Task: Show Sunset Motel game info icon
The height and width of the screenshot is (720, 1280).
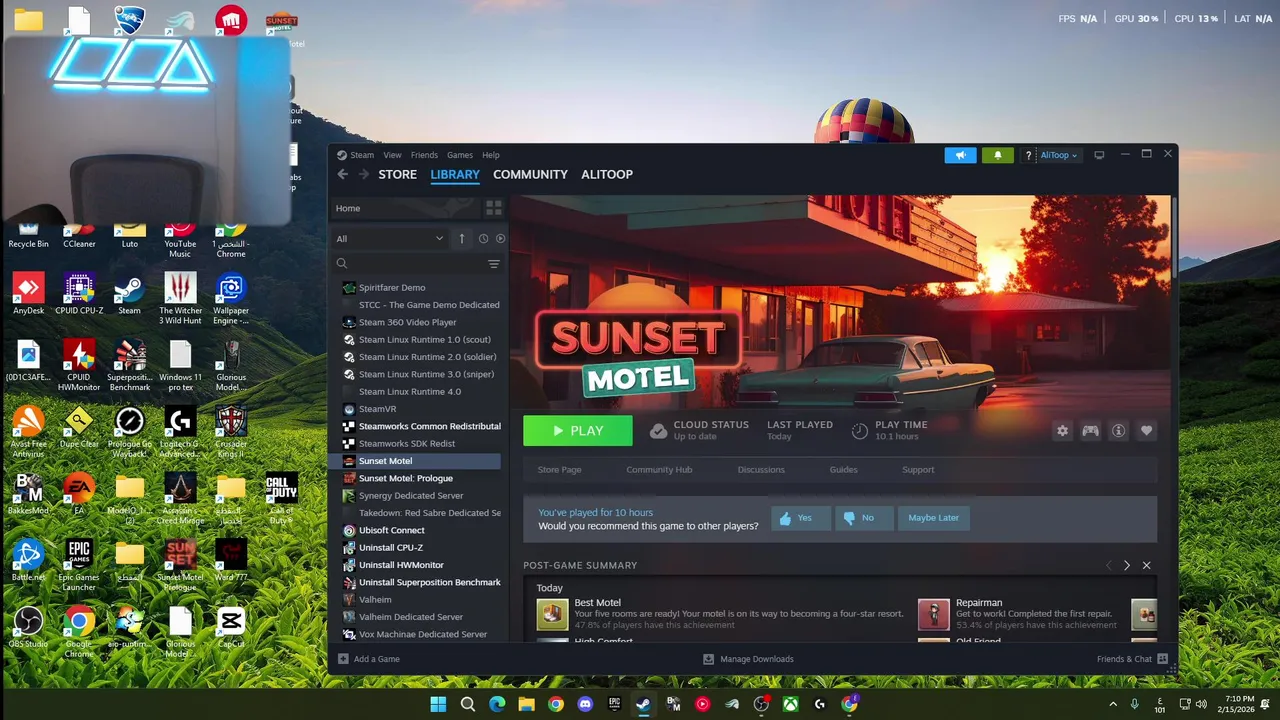Action: coord(1118,431)
